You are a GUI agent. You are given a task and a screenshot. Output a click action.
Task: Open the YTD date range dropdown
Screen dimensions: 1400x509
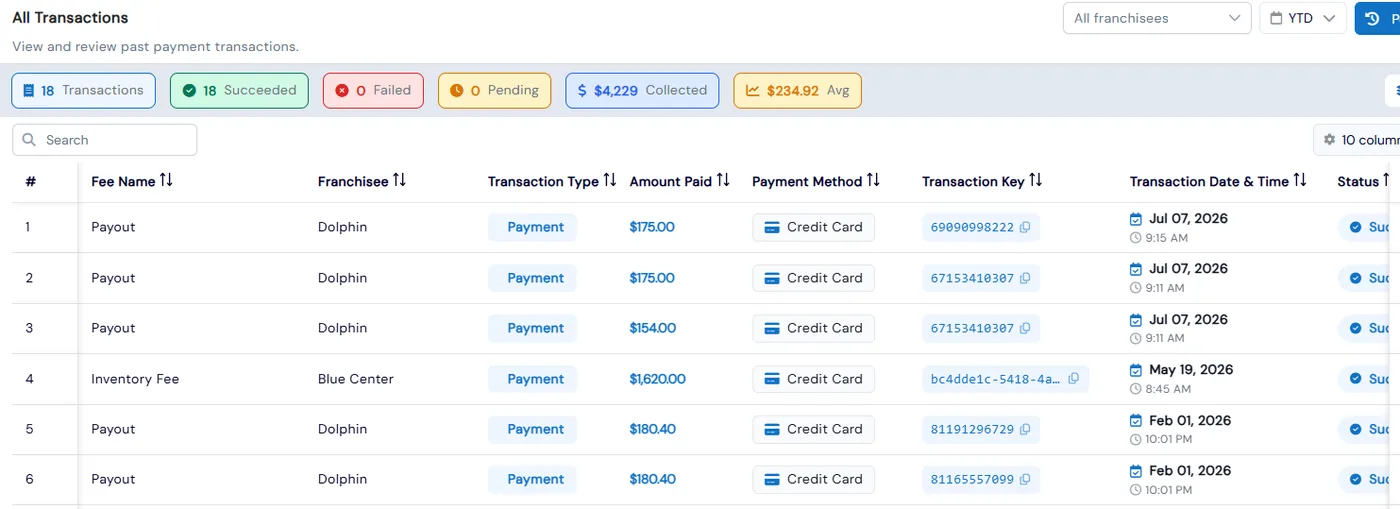1303,18
